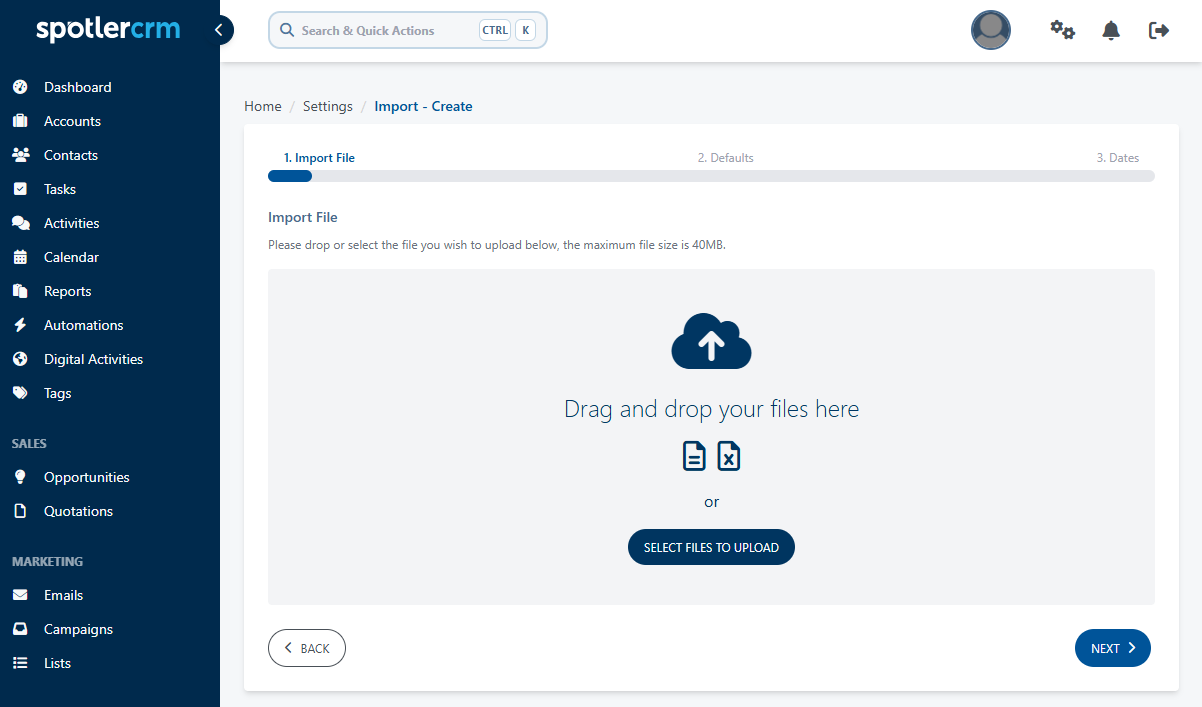
Task: Click the Search & Quick Actions field
Action: [x=408, y=30]
